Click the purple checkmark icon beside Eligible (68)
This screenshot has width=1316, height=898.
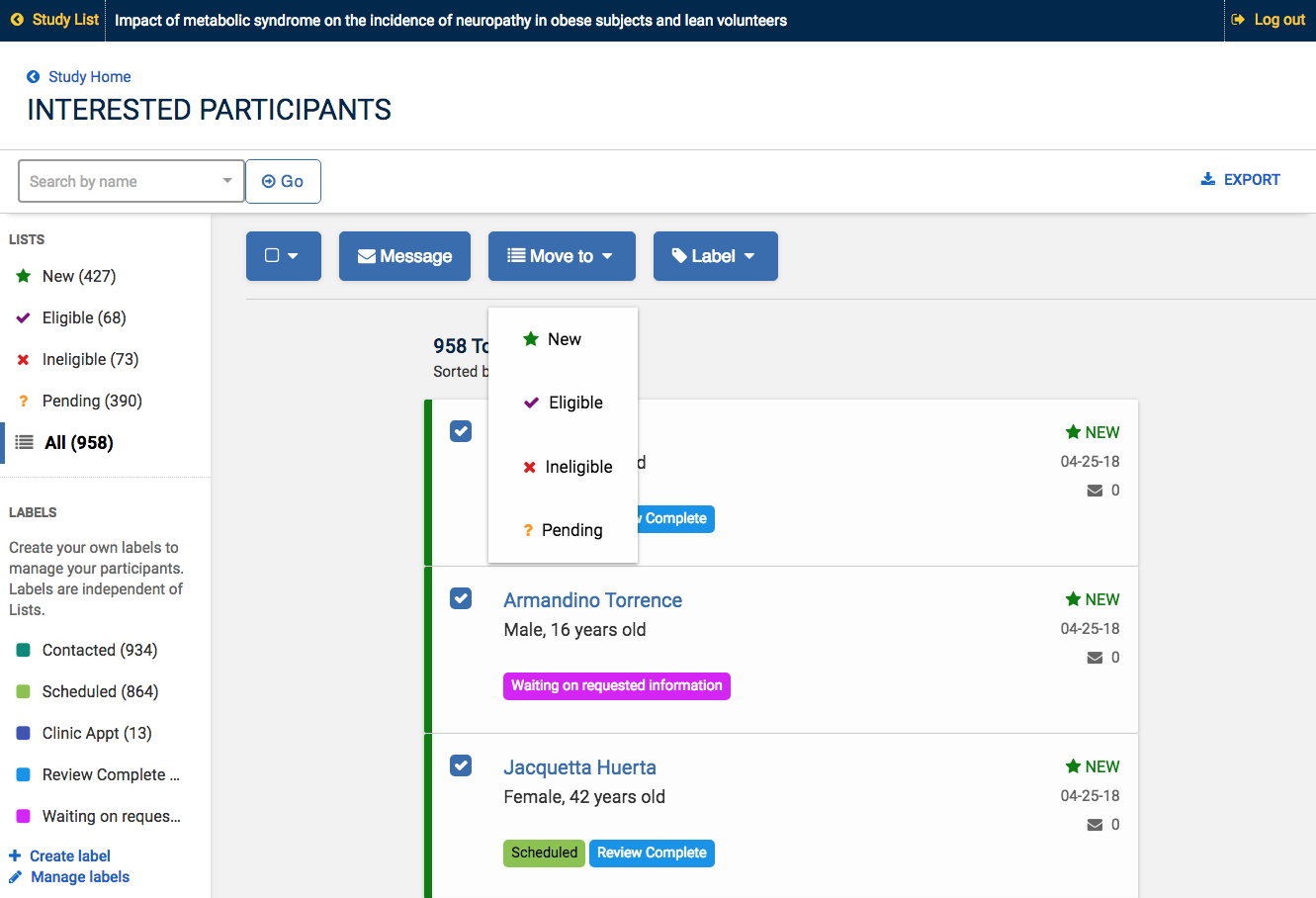pos(24,317)
